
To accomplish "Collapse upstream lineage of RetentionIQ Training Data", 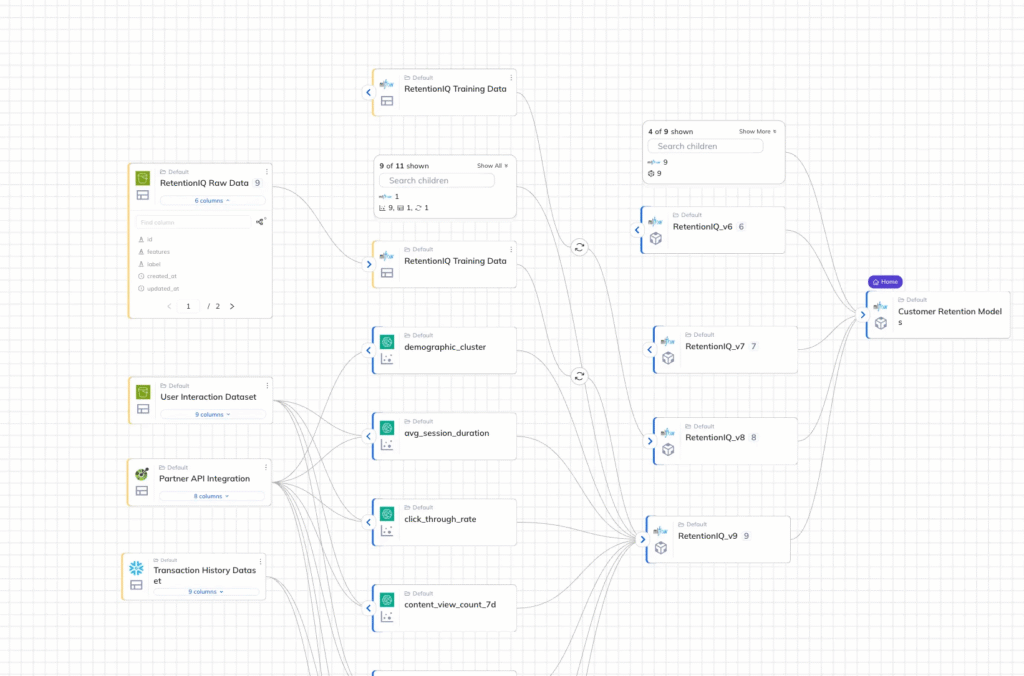I will [368, 91].
